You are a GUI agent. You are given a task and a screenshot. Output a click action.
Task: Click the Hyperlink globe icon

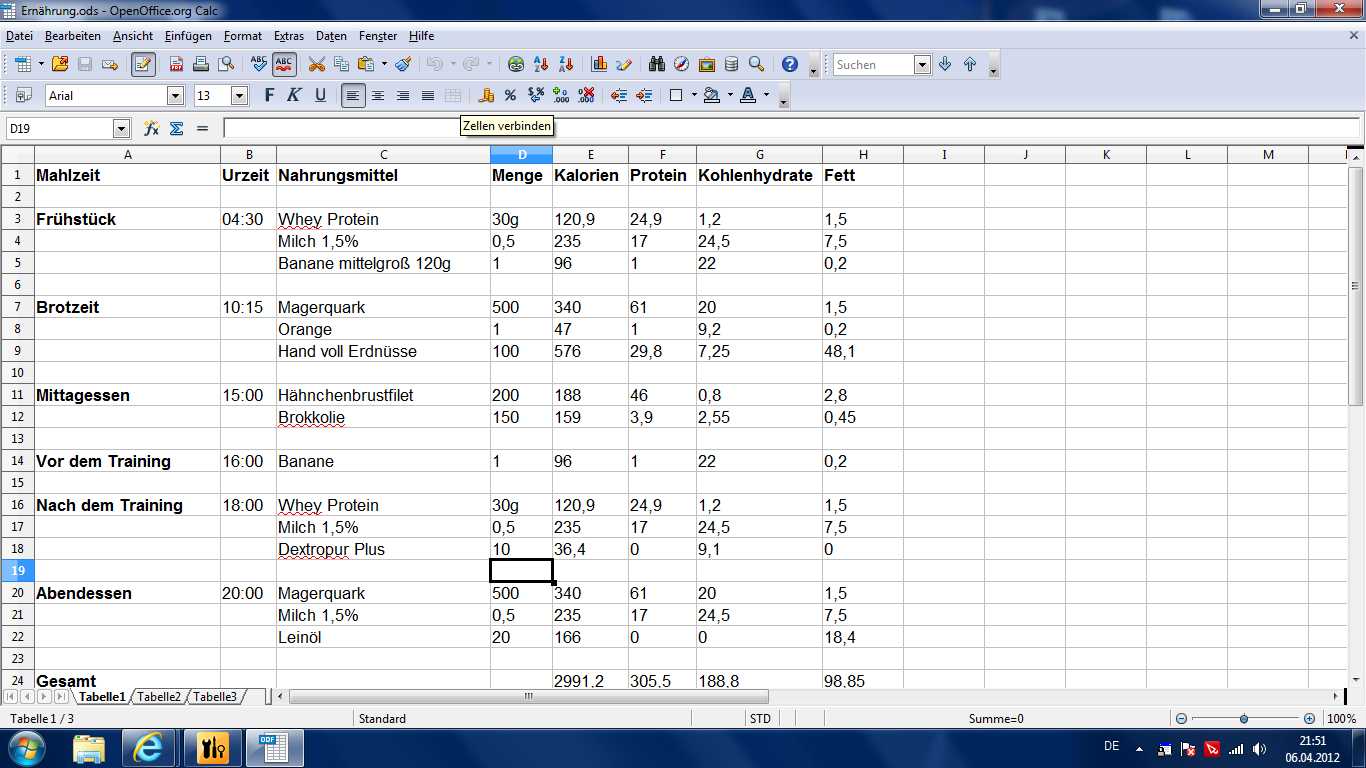point(516,64)
